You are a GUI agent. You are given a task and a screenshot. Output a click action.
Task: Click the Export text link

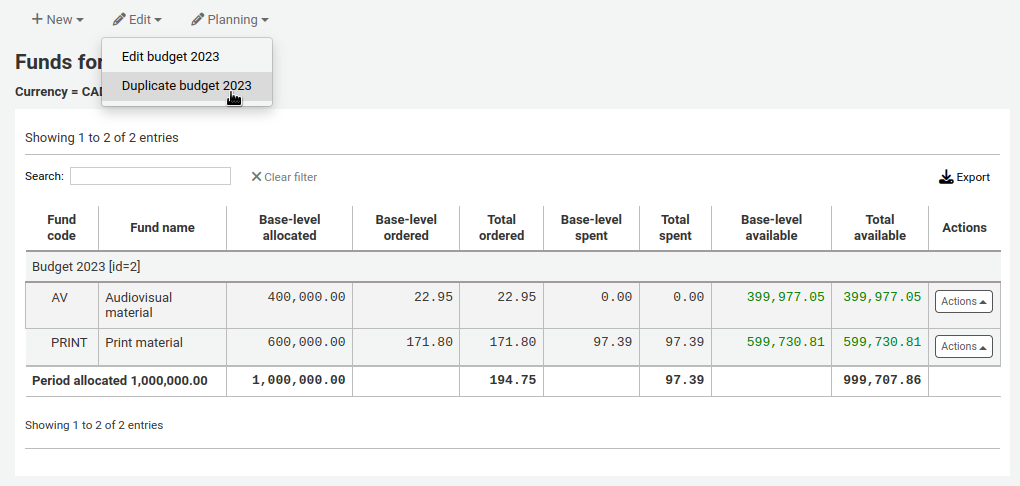point(973,177)
